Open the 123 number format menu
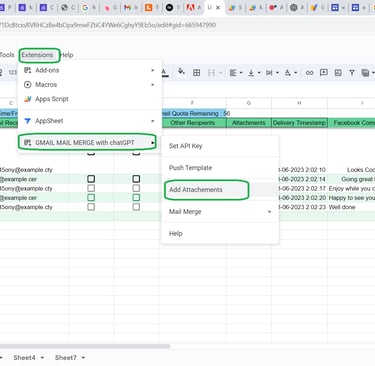The width and height of the screenshot is (375, 366). click(x=13, y=72)
